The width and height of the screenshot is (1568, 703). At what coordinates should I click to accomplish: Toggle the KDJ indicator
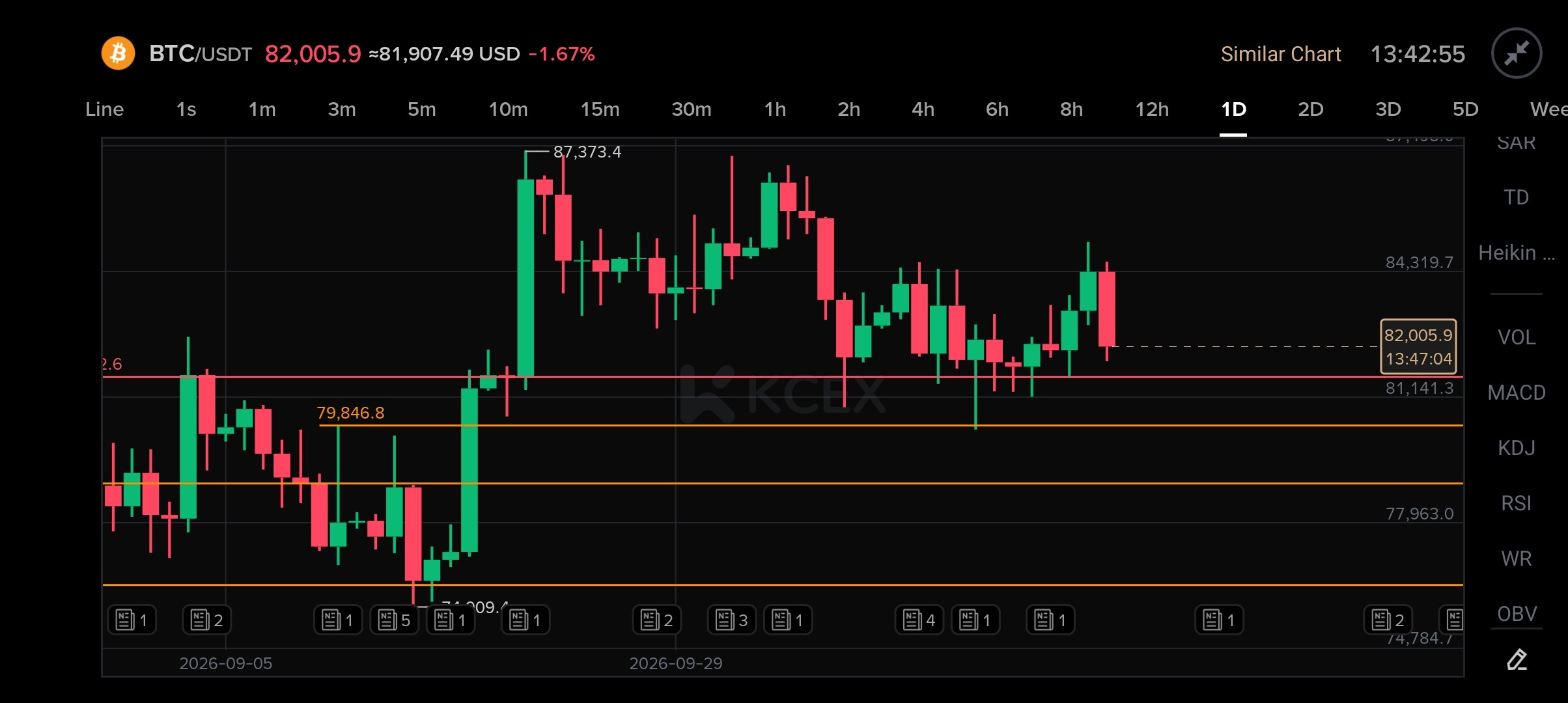pyautogui.click(x=1517, y=448)
